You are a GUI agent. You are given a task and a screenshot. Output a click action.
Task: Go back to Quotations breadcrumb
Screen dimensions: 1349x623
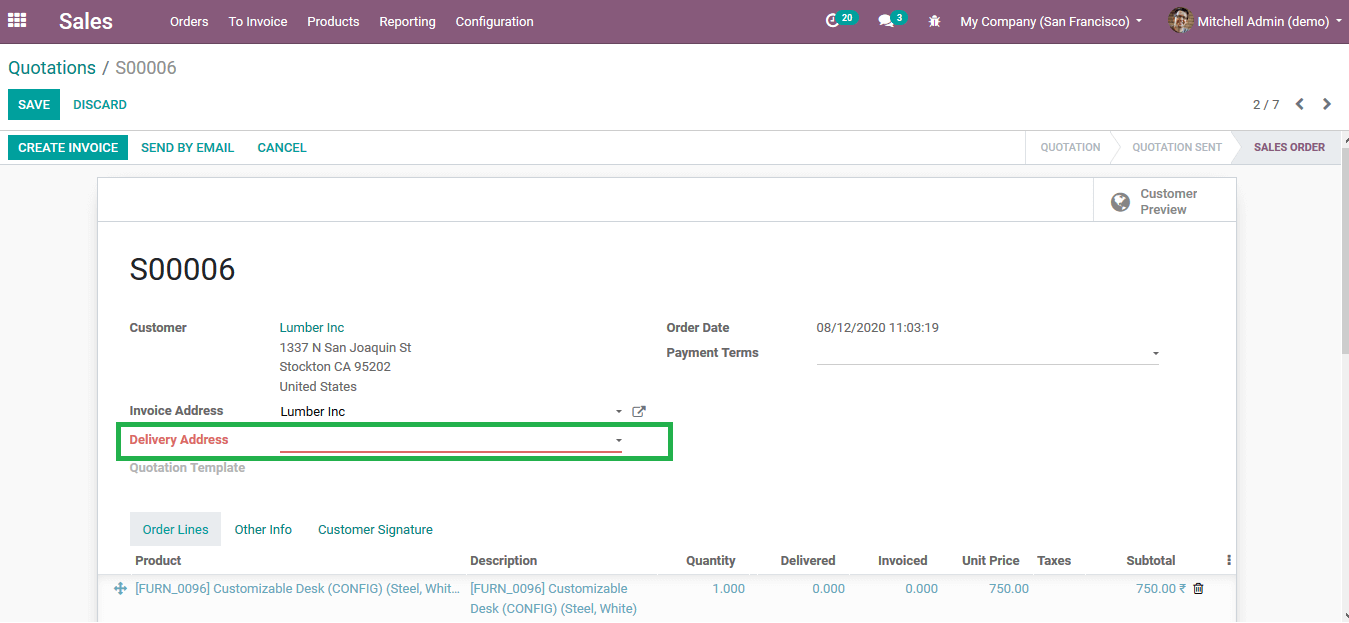pyautogui.click(x=52, y=68)
